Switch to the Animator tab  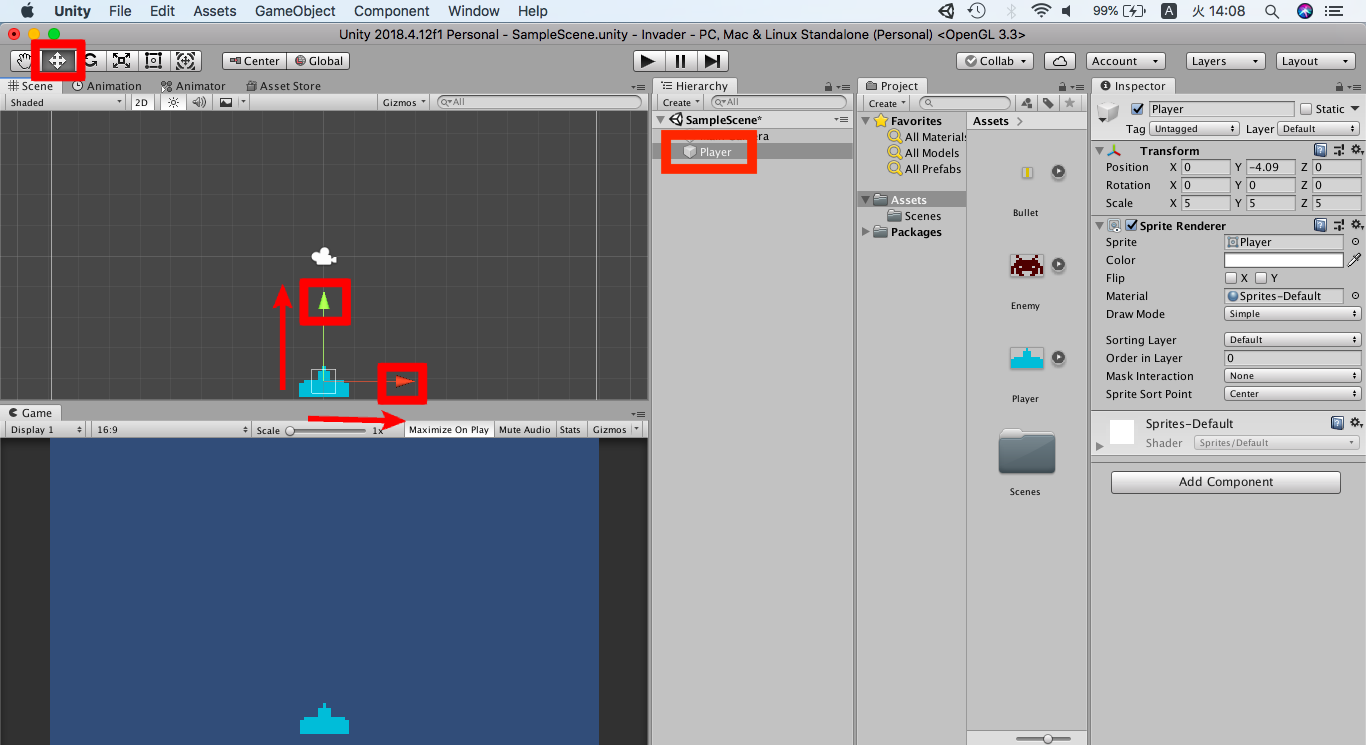[193, 86]
